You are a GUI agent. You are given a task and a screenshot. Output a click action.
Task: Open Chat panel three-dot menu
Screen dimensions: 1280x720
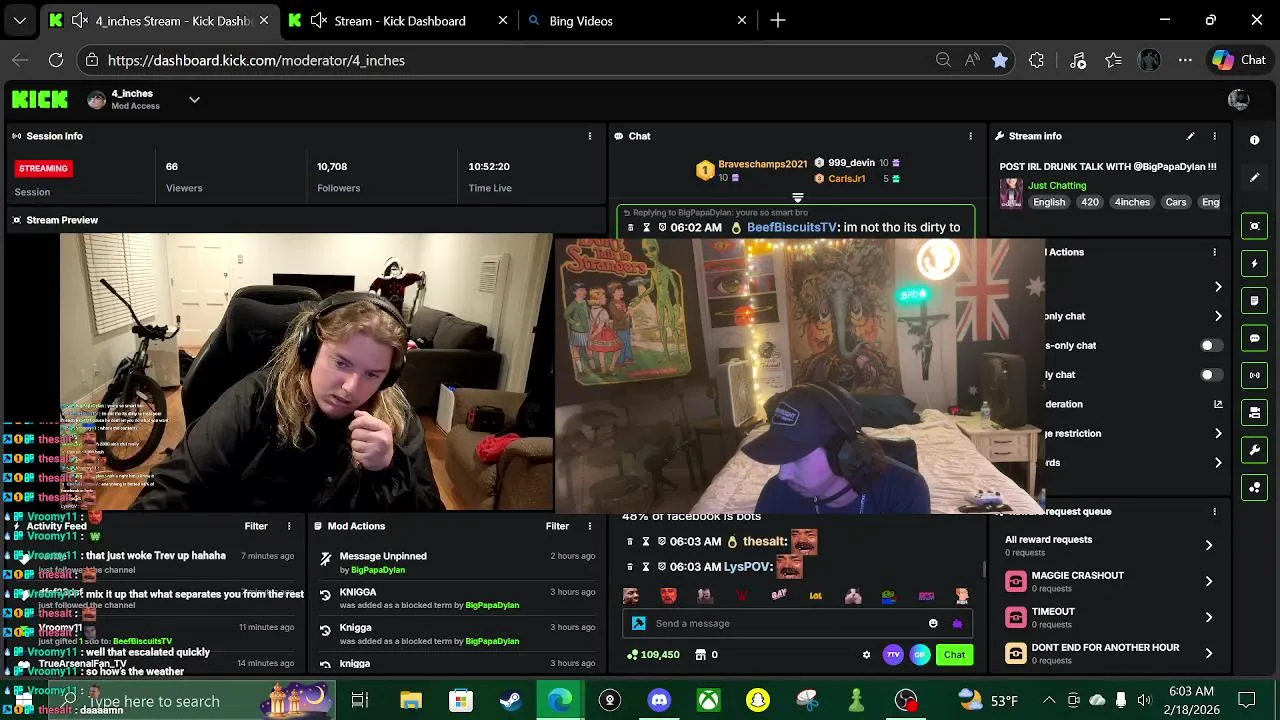click(970, 136)
